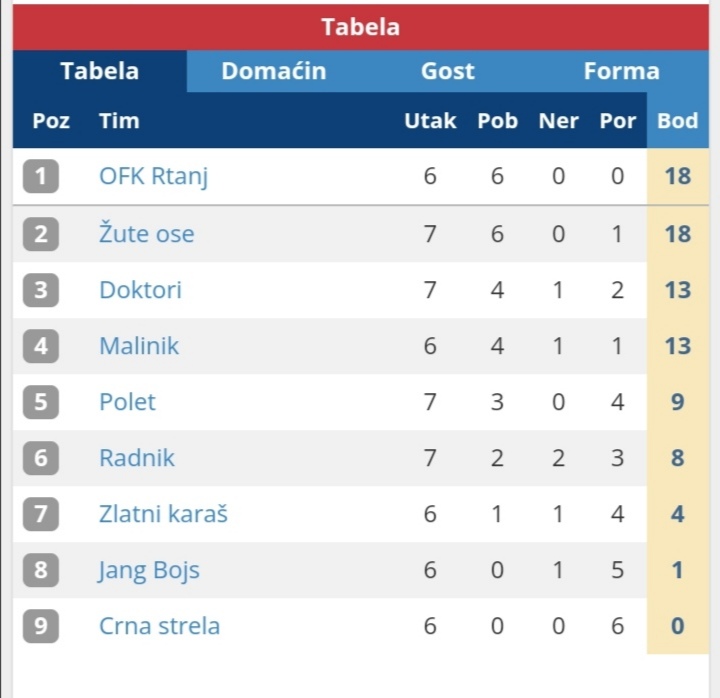Click the Doktori team link

point(140,290)
